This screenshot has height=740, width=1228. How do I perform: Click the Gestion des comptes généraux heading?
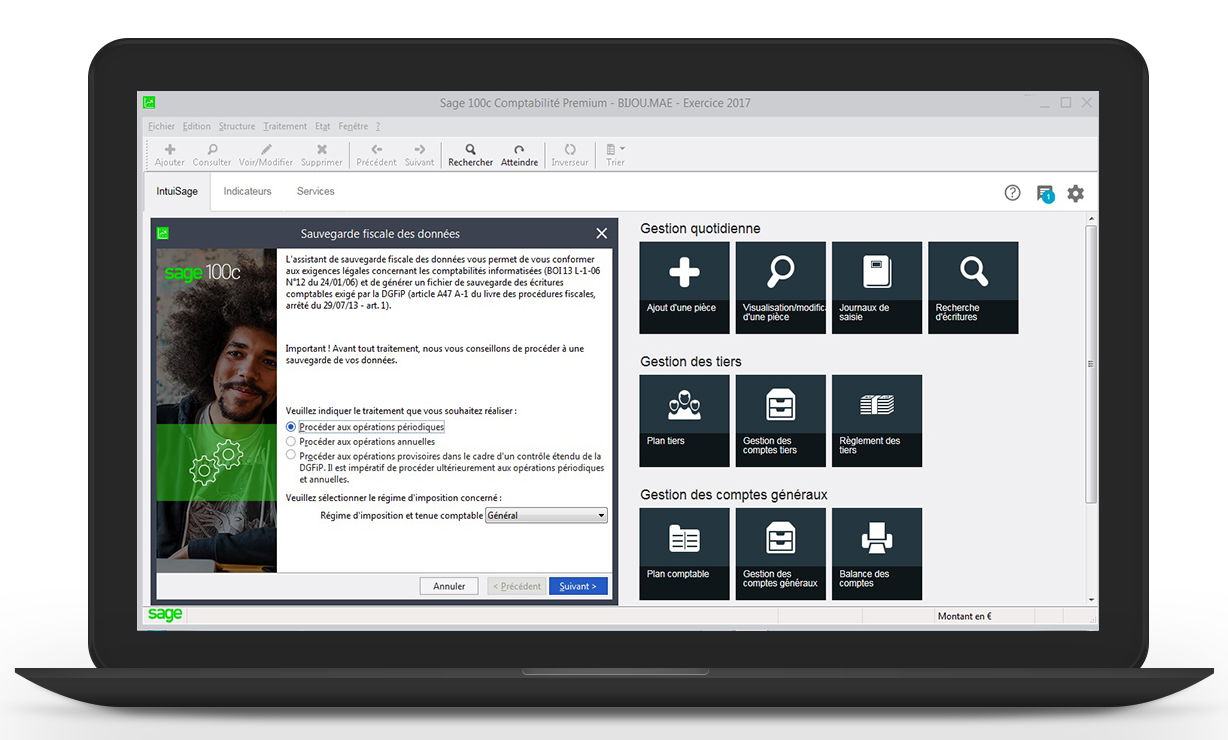[x=734, y=495]
